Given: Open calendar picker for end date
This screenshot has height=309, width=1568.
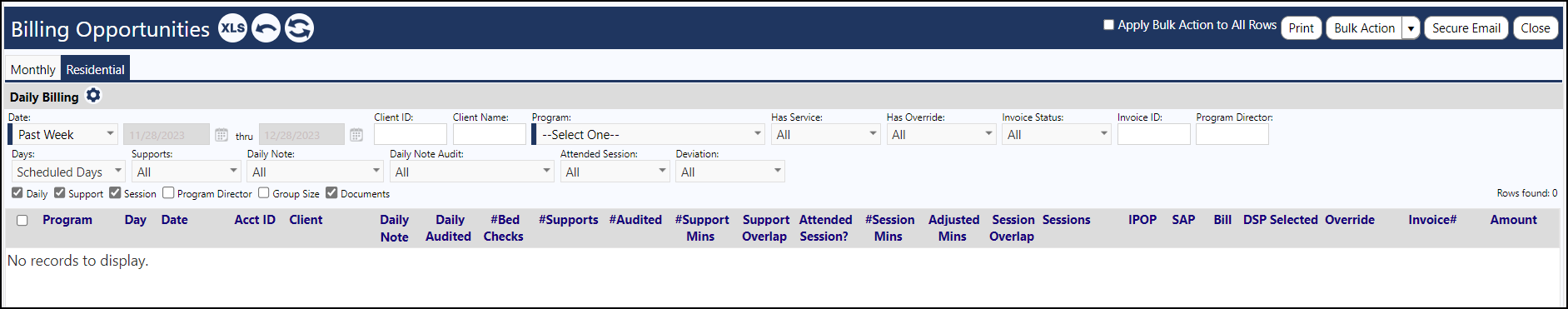Looking at the screenshot, I should pyautogui.click(x=356, y=135).
